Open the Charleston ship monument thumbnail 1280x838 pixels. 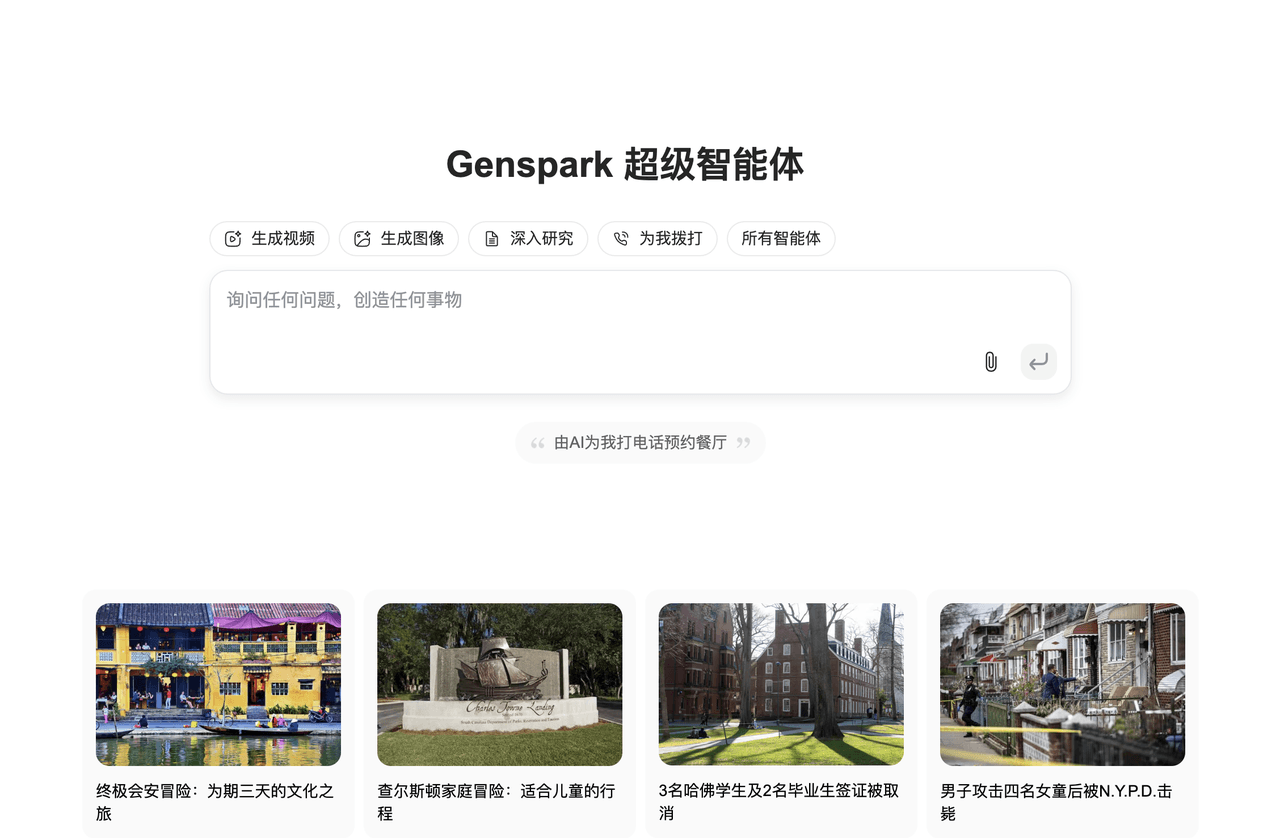pos(500,684)
